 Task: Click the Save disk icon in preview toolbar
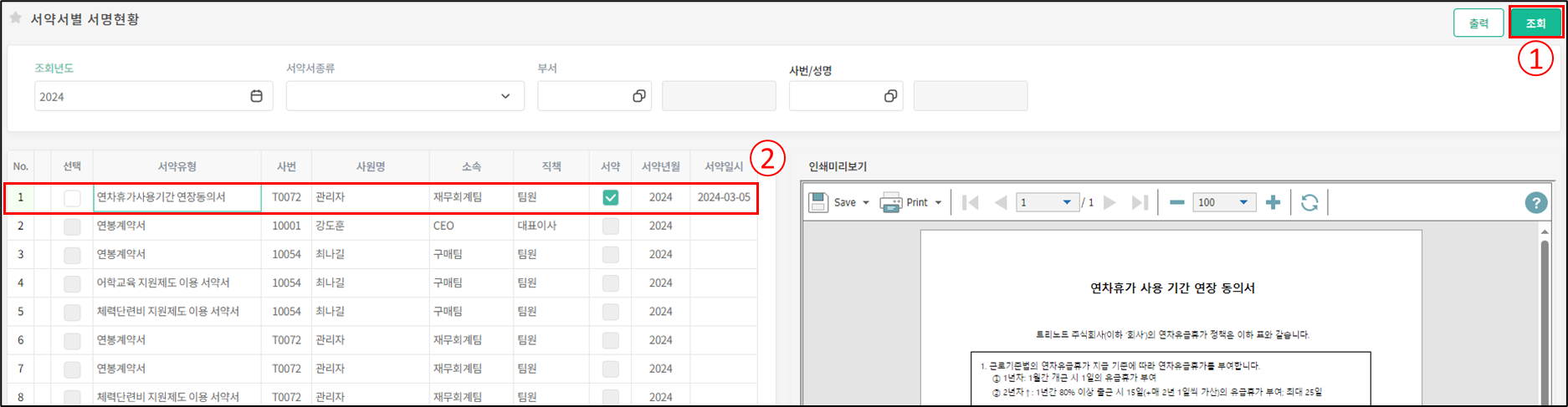pyautogui.click(x=819, y=202)
